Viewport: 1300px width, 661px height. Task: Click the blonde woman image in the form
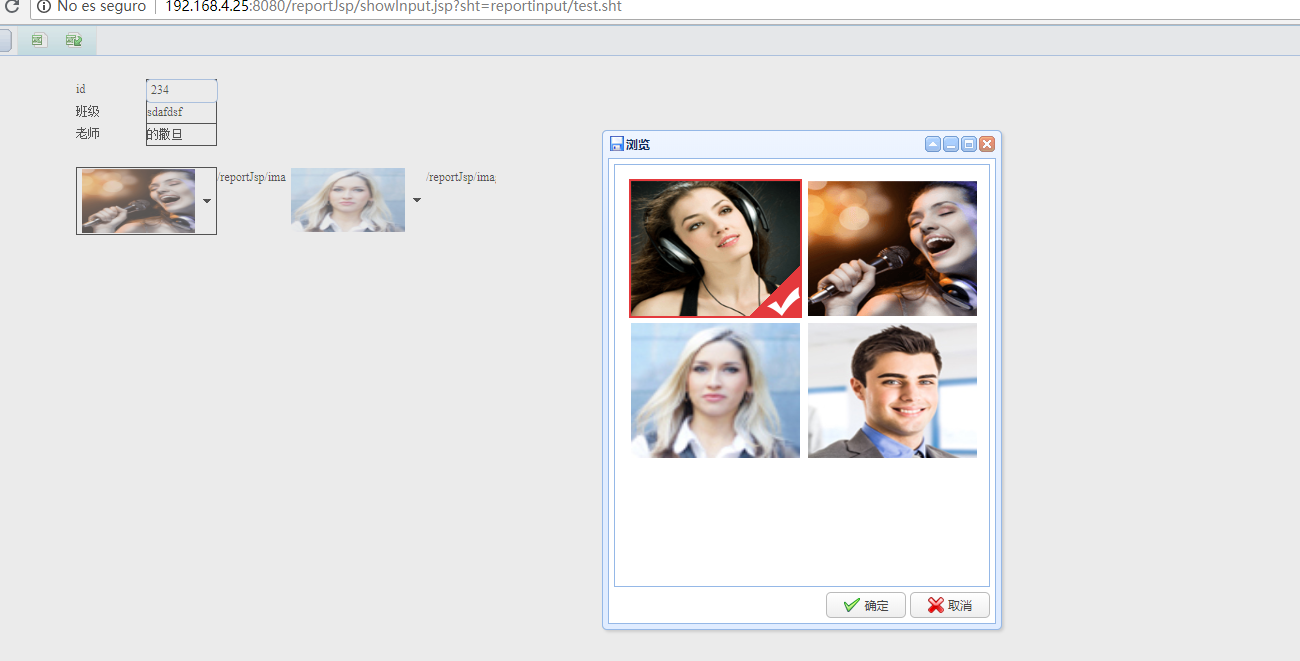pyautogui.click(x=348, y=200)
